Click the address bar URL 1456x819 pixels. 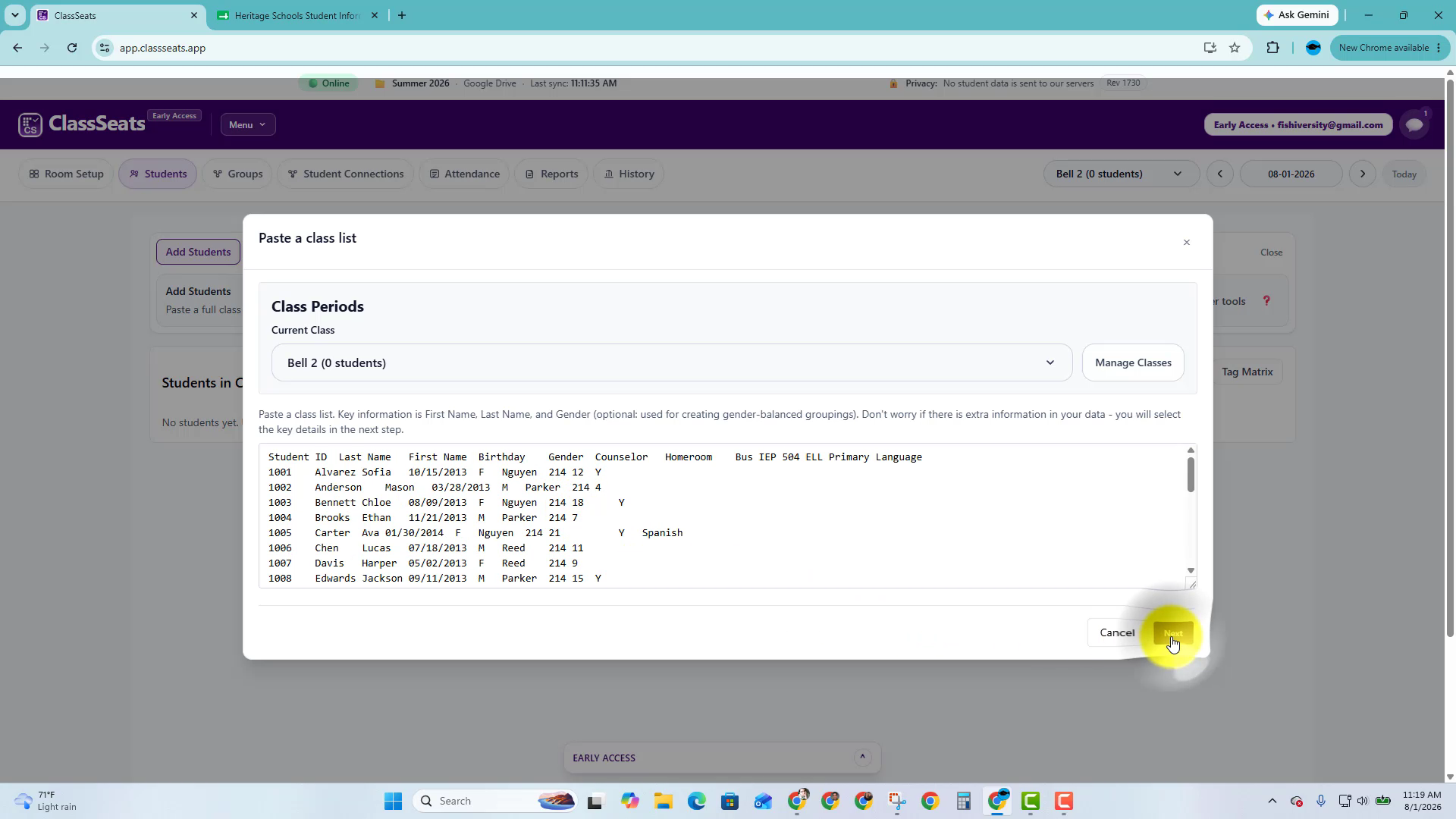coord(162,48)
